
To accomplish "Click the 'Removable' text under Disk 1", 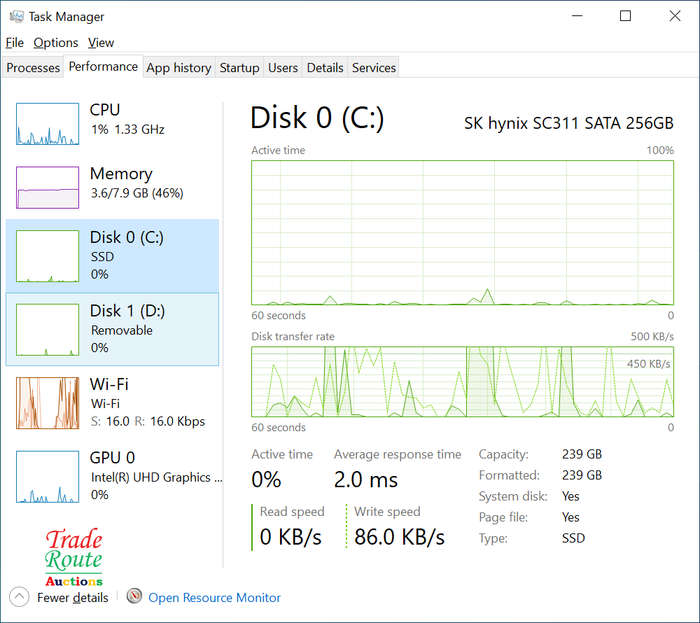I will pyautogui.click(x=122, y=330).
